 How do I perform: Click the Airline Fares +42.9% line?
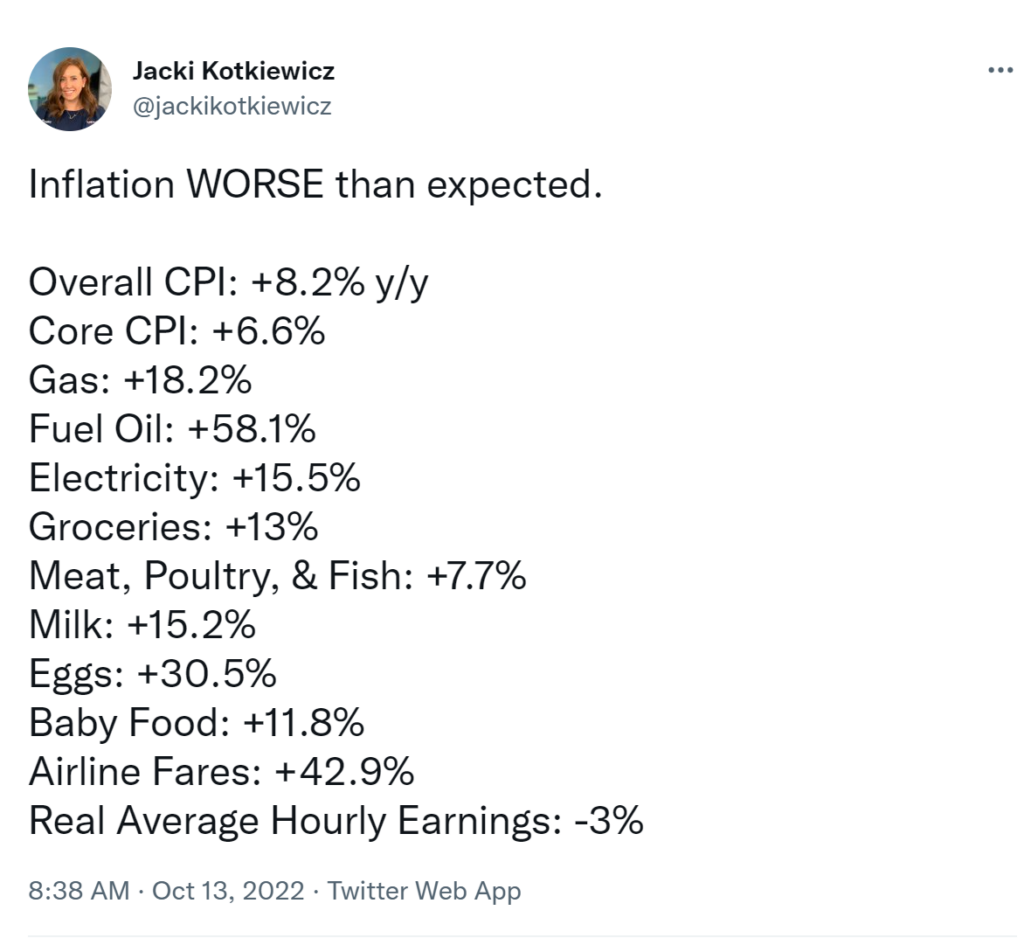click(x=221, y=771)
